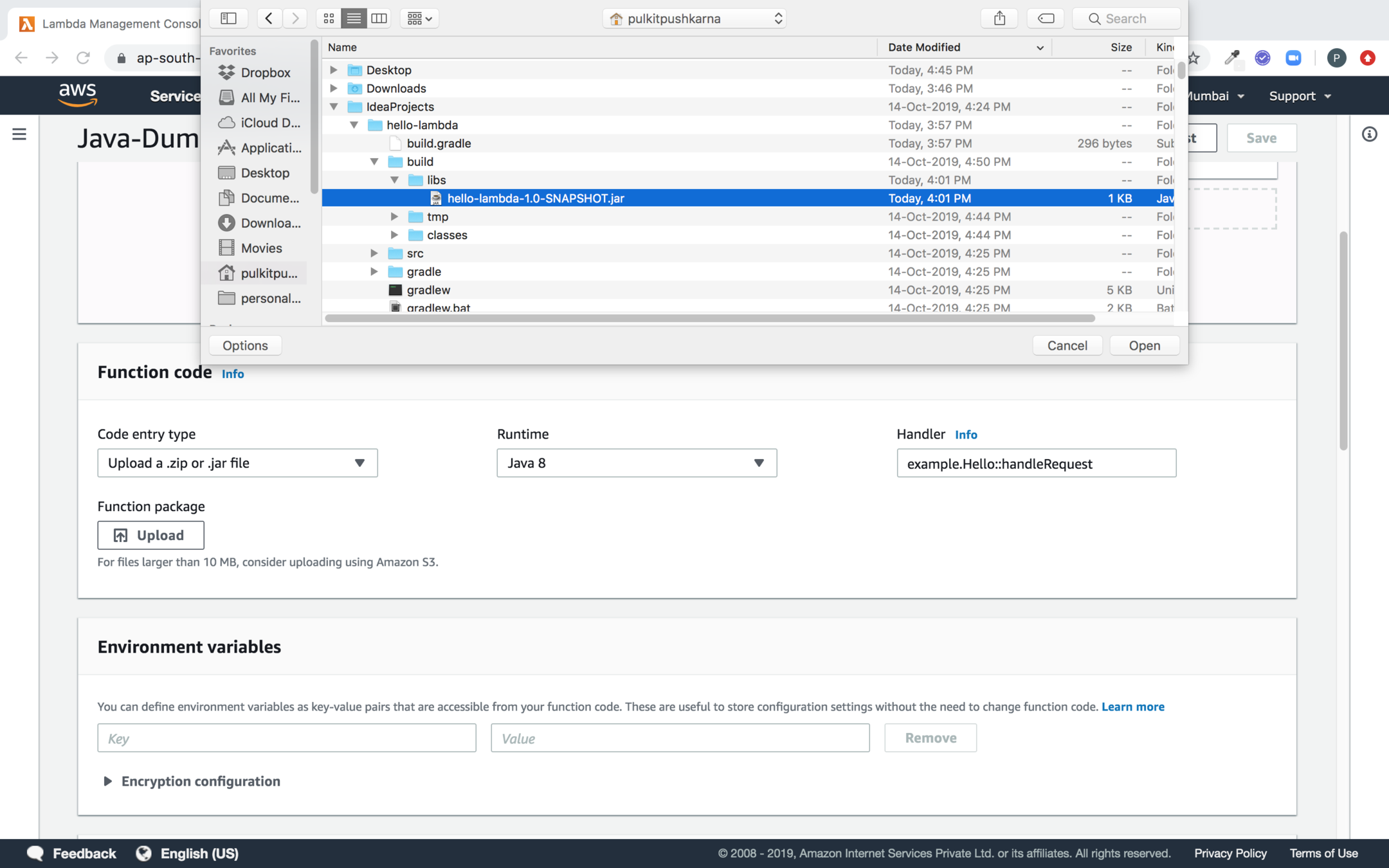Viewport: 1389px width, 868px height.
Task: Open the hamburger navigation menu
Action: [19, 134]
